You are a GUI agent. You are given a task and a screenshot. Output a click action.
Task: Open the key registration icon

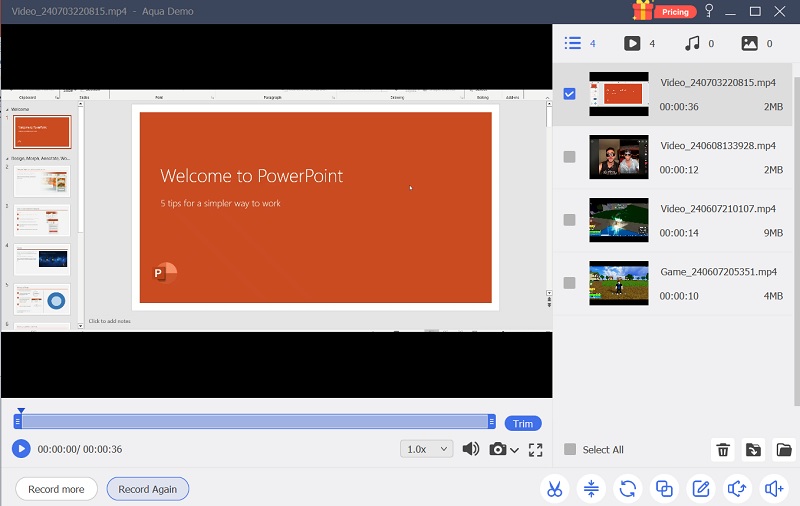[x=709, y=11]
